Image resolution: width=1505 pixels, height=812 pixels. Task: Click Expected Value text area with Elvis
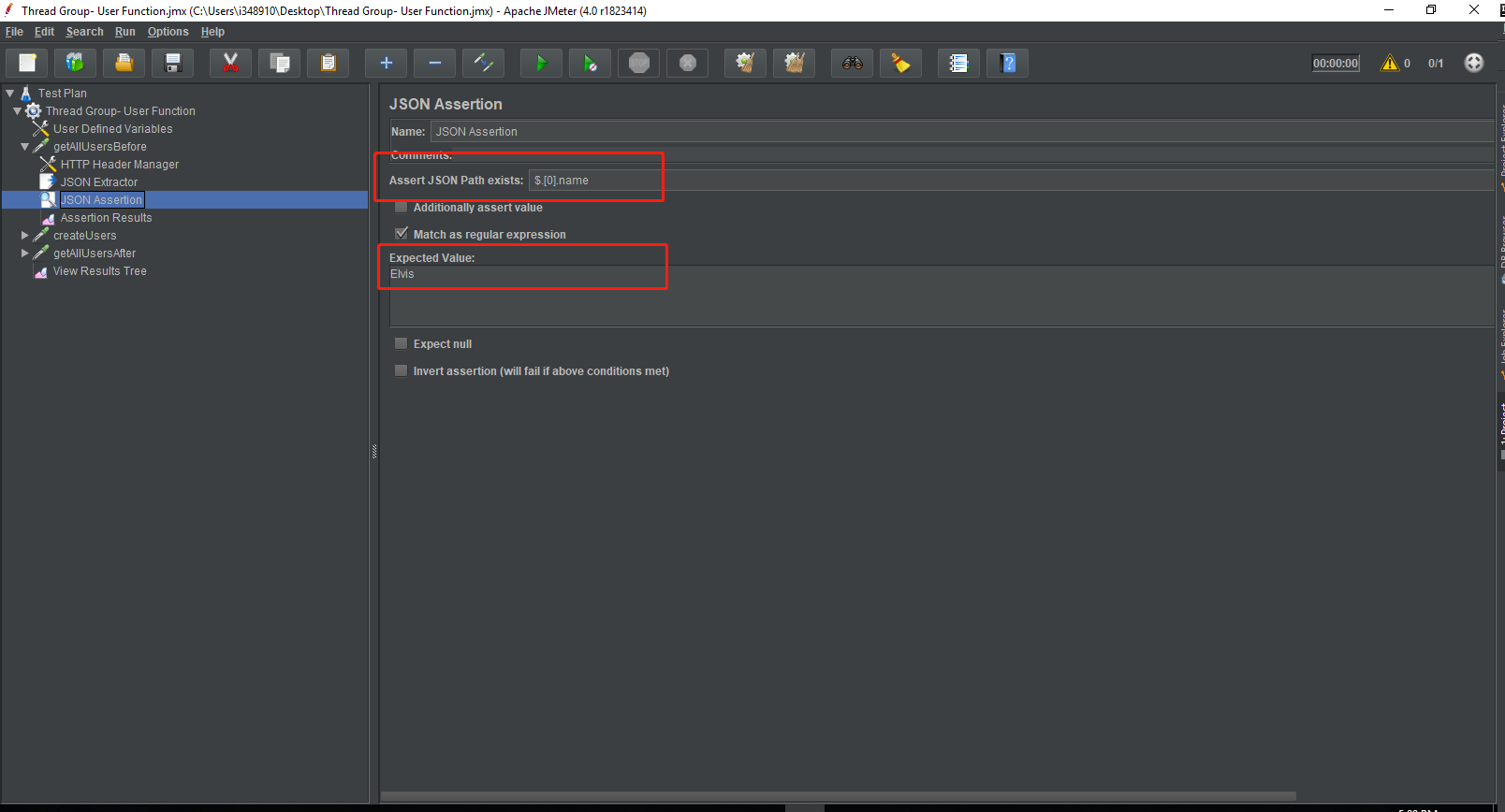click(x=942, y=296)
